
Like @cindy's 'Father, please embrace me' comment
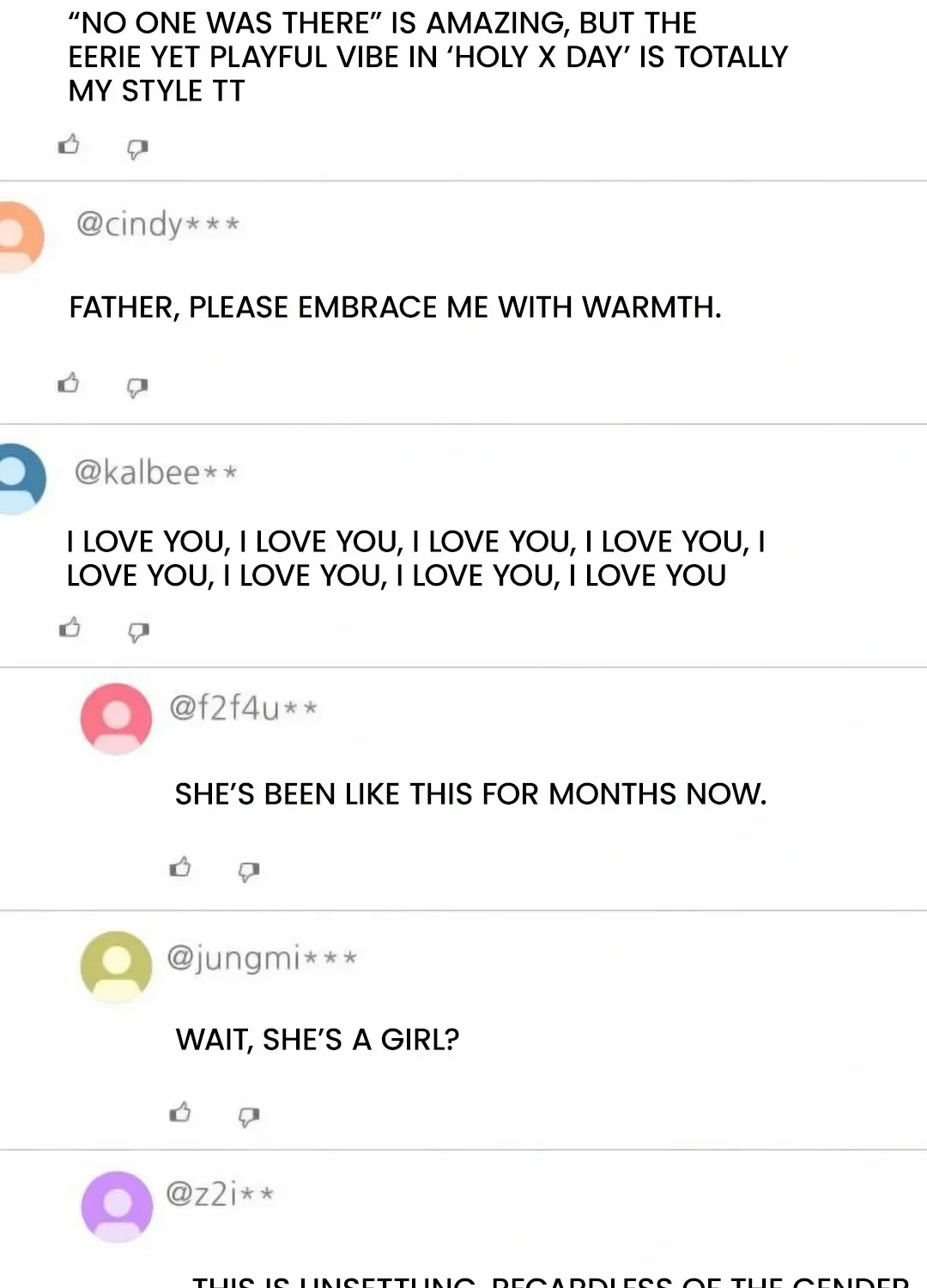tap(69, 383)
